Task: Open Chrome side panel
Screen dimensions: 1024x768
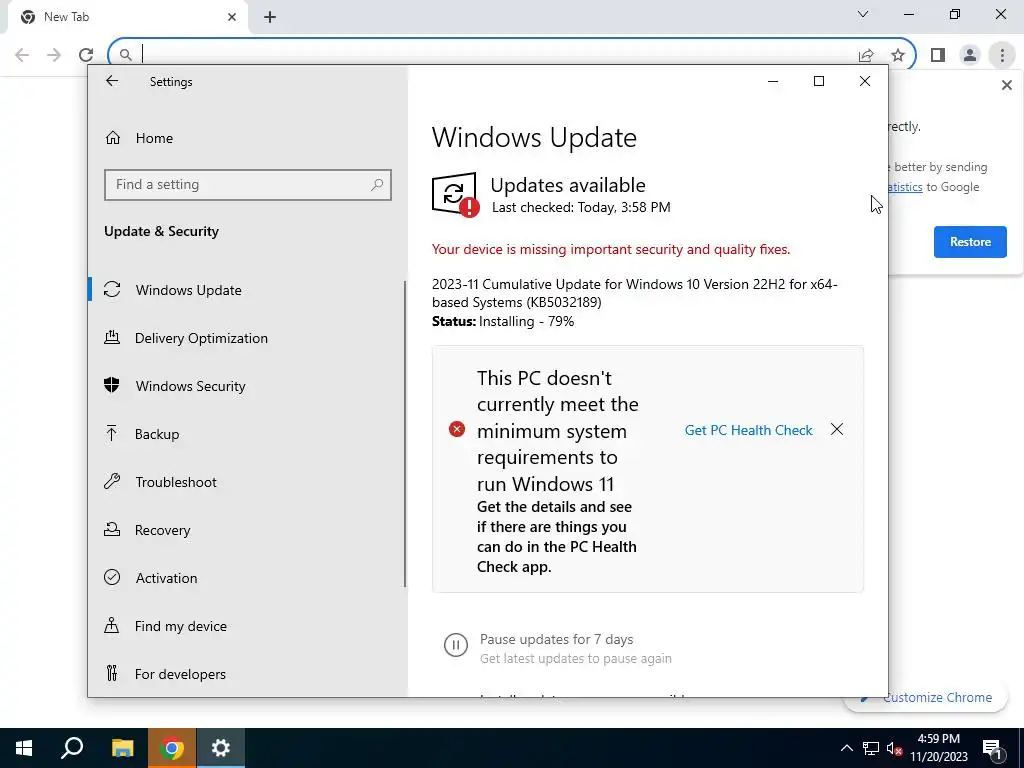Action: pos(938,55)
